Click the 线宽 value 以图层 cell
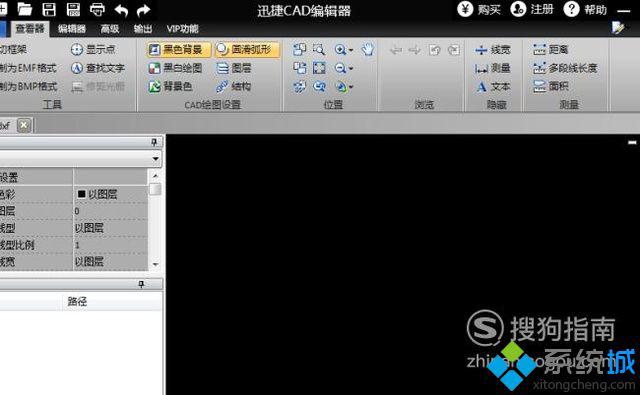 click(110, 262)
